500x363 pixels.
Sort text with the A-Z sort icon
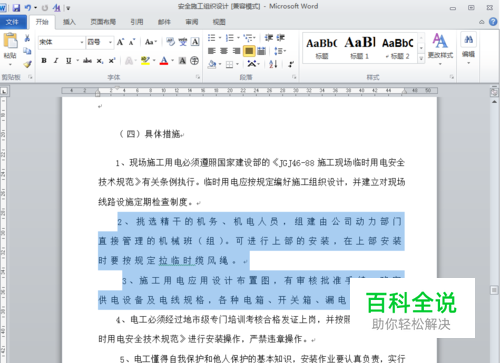click(273, 64)
